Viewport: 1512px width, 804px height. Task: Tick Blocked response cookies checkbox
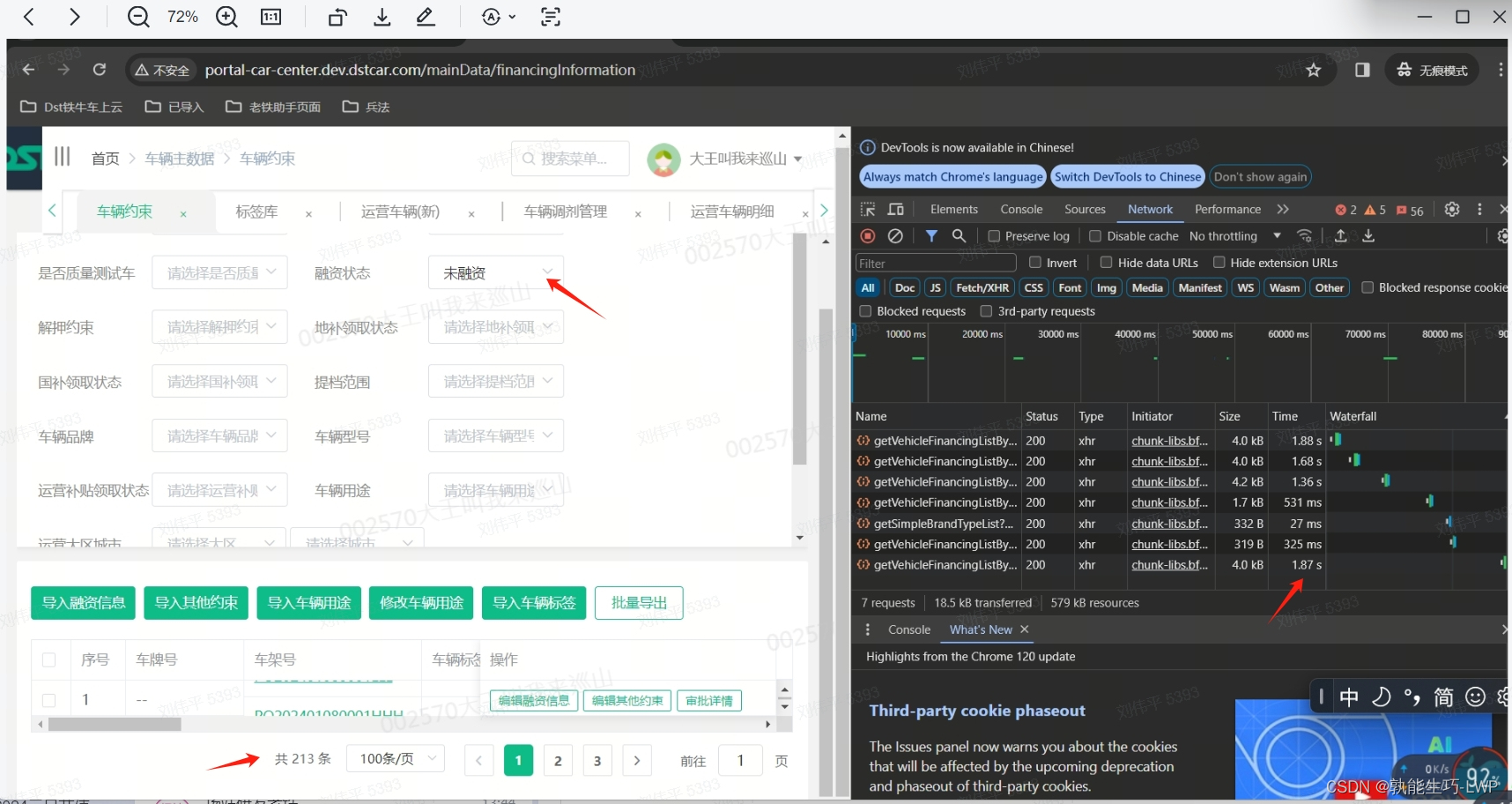pos(1367,287)
